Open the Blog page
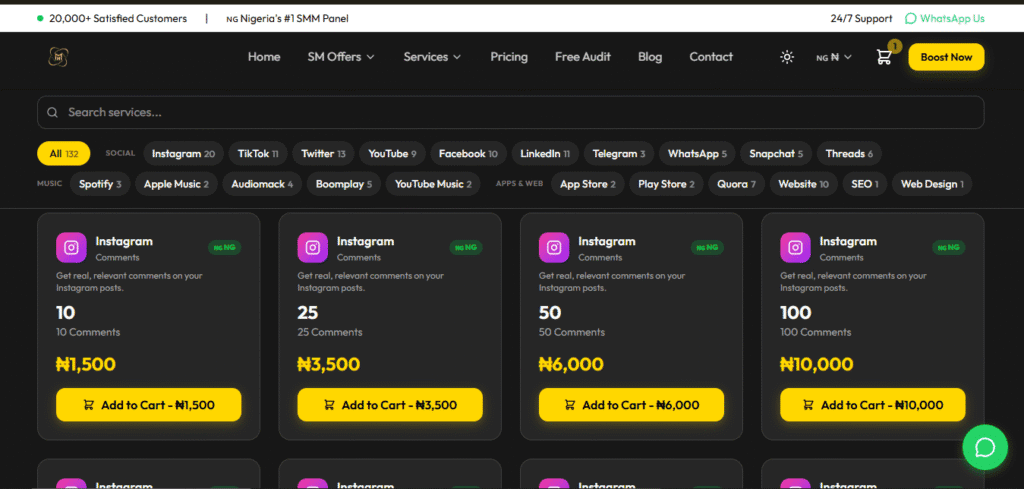Screen dimensions: 1024x489 coord(650,57)
